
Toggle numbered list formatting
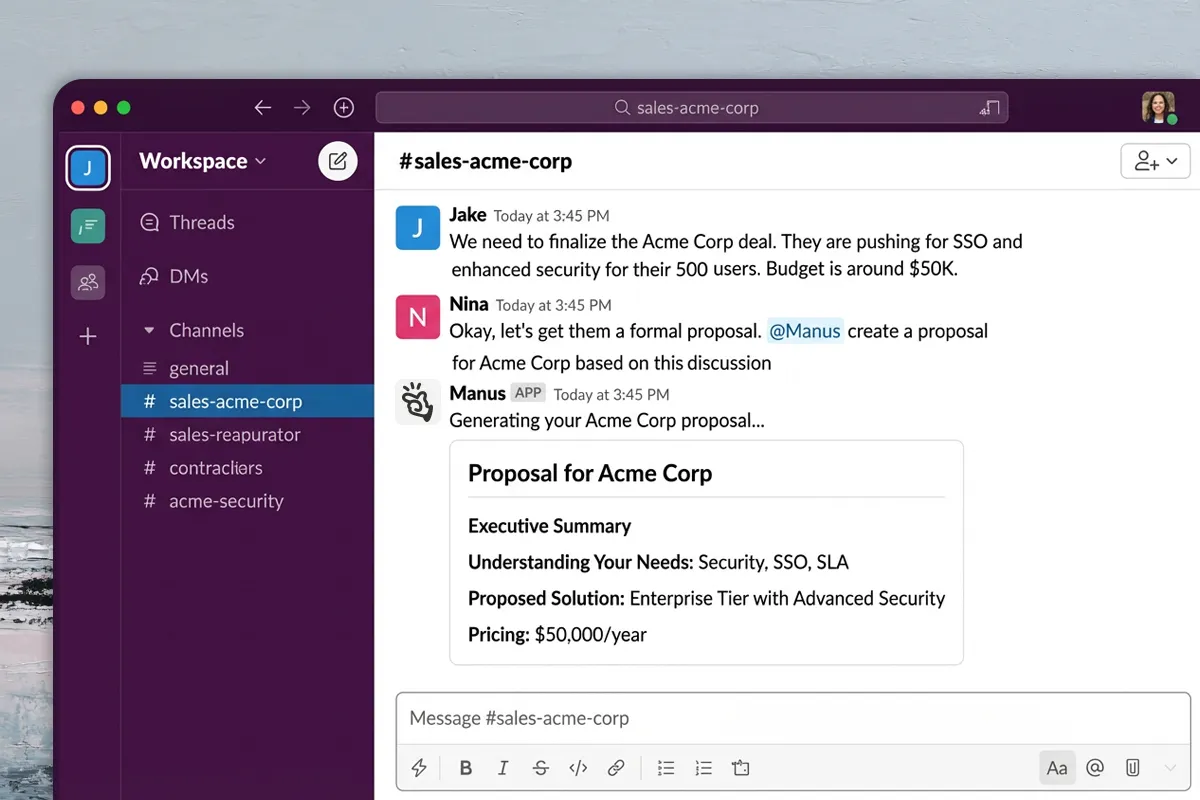[703, 768]
